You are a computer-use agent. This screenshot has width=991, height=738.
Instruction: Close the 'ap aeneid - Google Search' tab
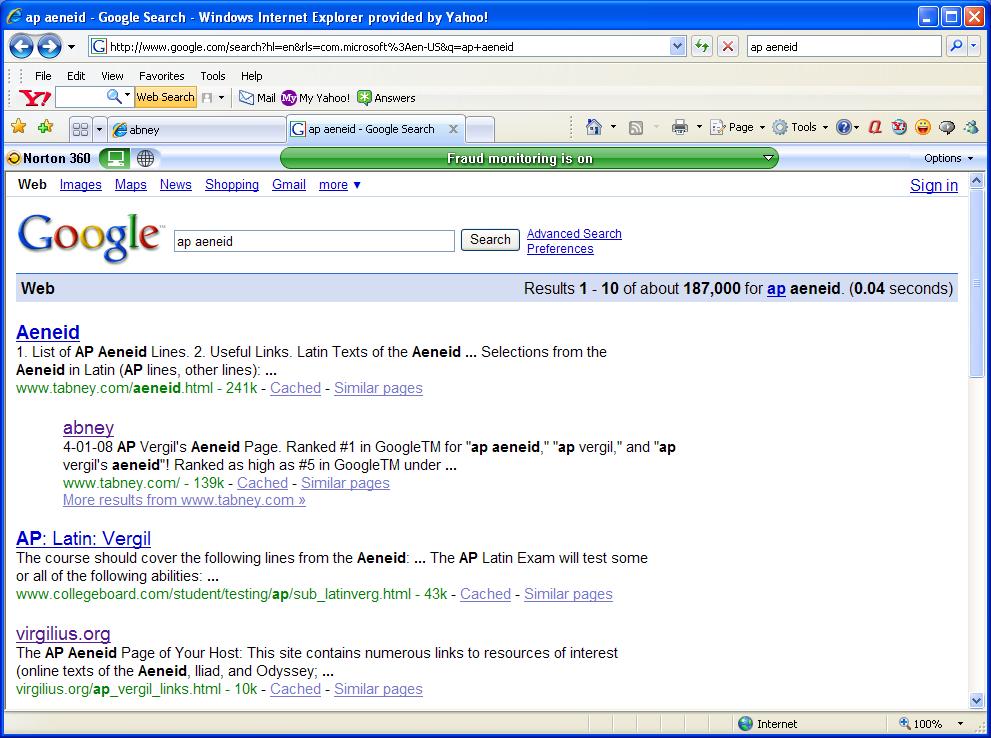click(x=453, y=129)
